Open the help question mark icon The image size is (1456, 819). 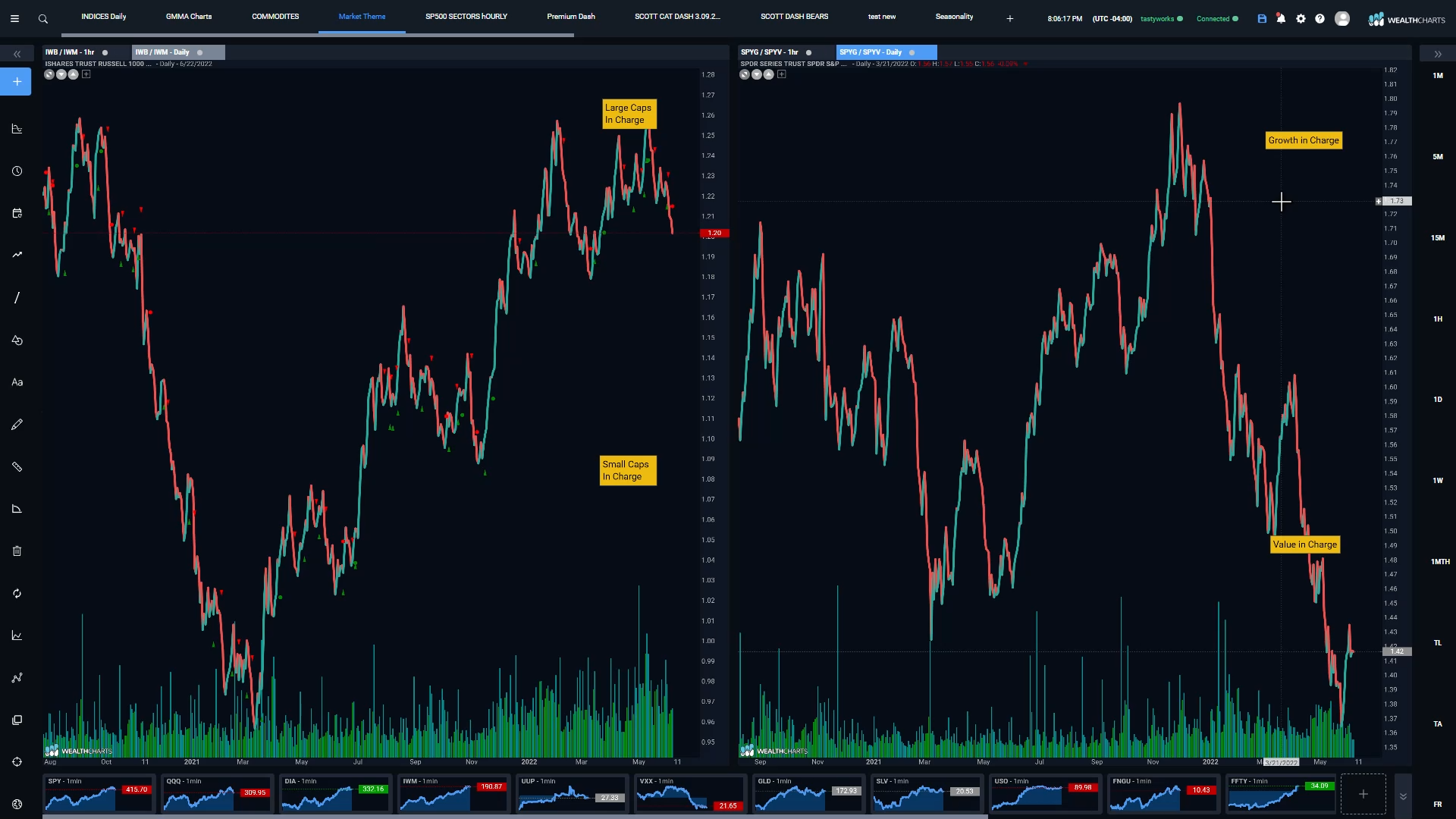pos(1319,18)
